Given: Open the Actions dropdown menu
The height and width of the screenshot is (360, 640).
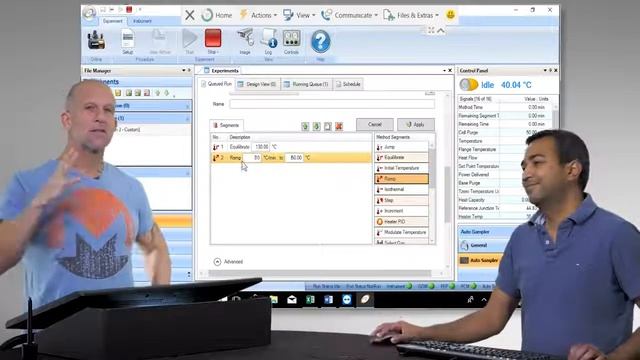Looking at the screenshot, I should click(x=258, y=15).
